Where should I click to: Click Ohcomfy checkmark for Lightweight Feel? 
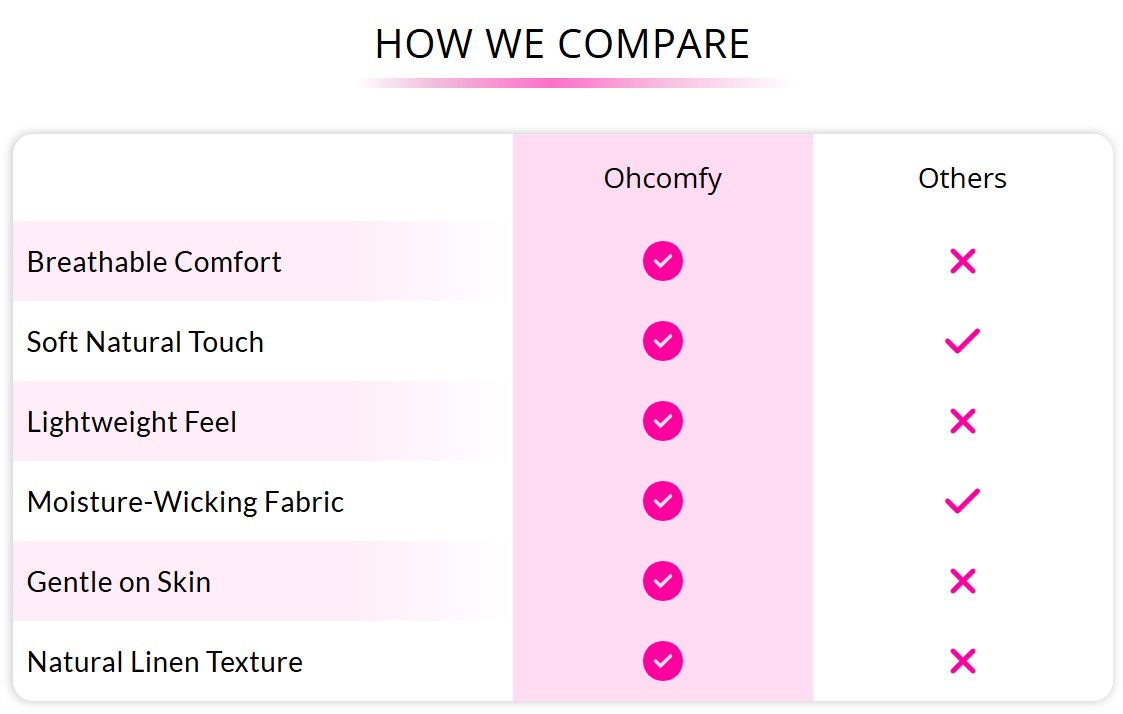(x=662, y=421)
